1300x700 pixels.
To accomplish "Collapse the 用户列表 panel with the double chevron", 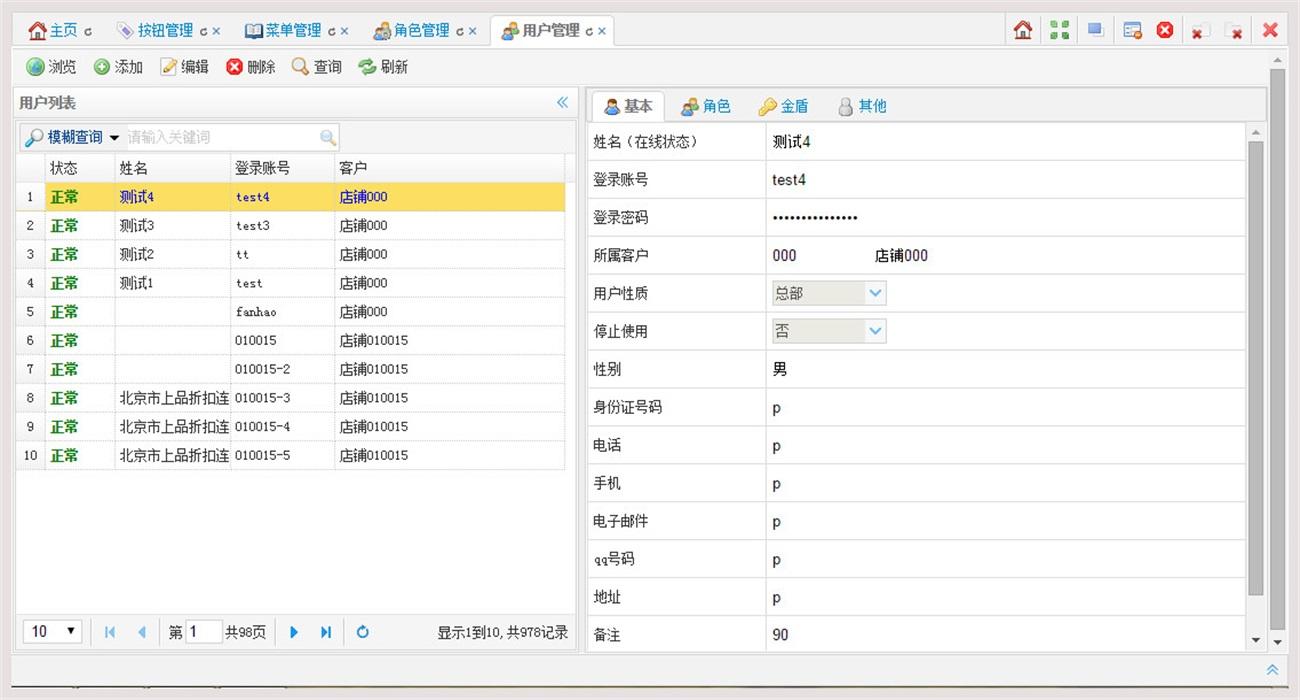I will pos(562,102).
